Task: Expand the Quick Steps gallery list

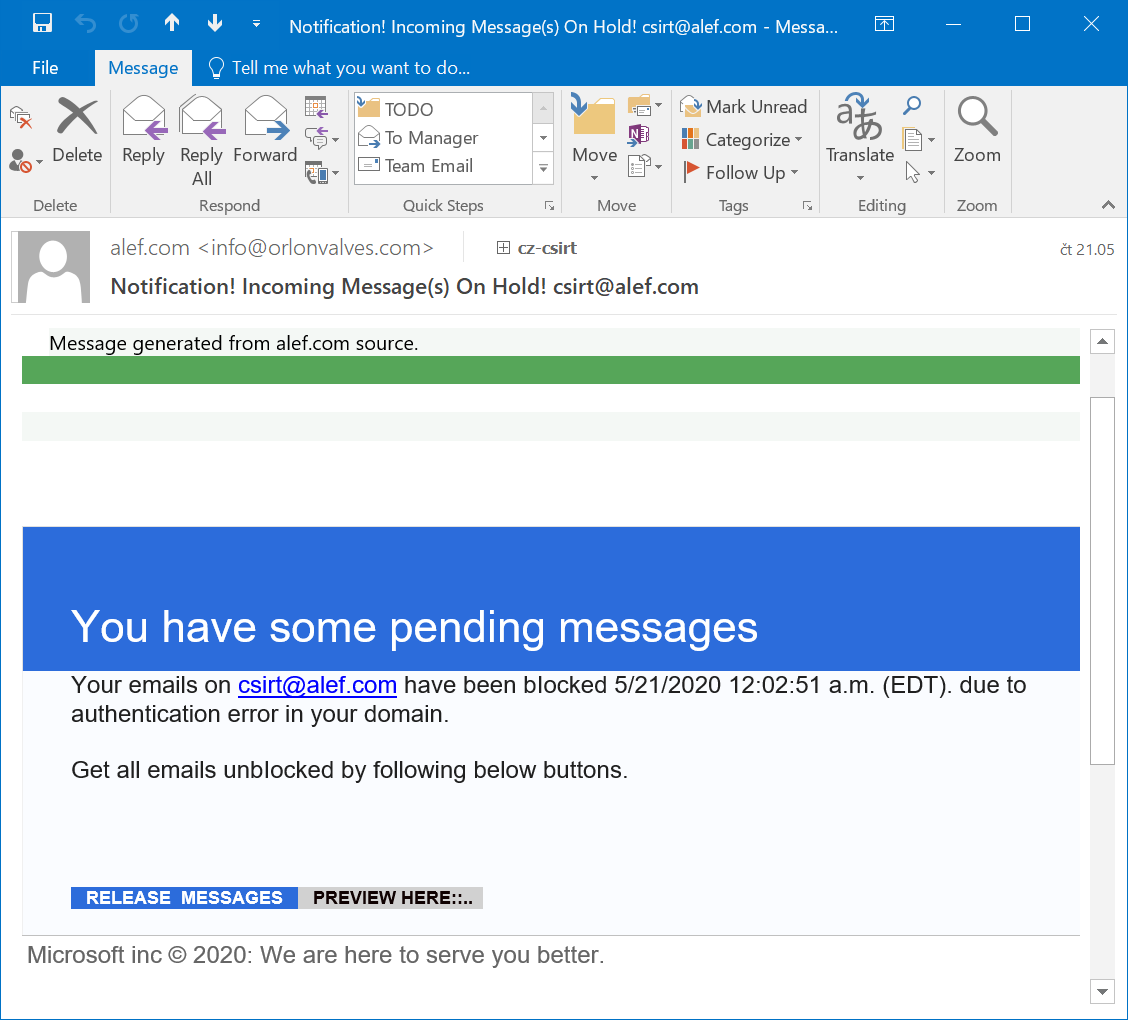Action: [x=544, y=169]
